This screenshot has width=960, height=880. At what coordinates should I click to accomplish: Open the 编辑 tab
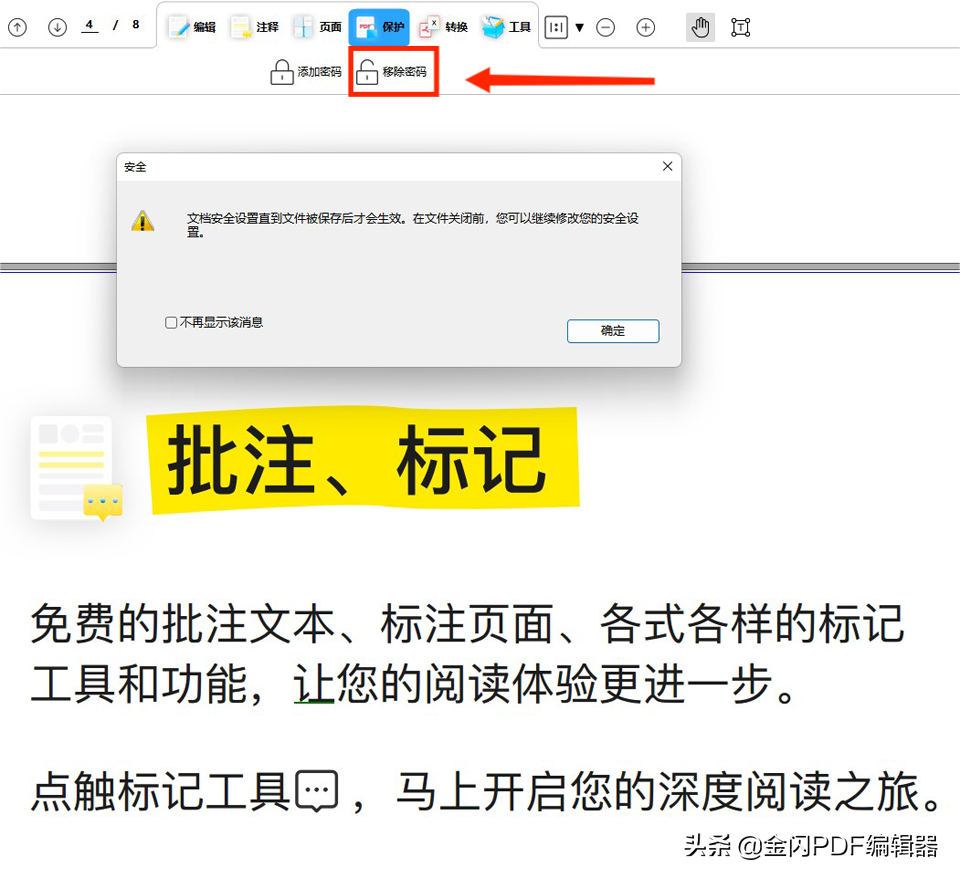192,27
